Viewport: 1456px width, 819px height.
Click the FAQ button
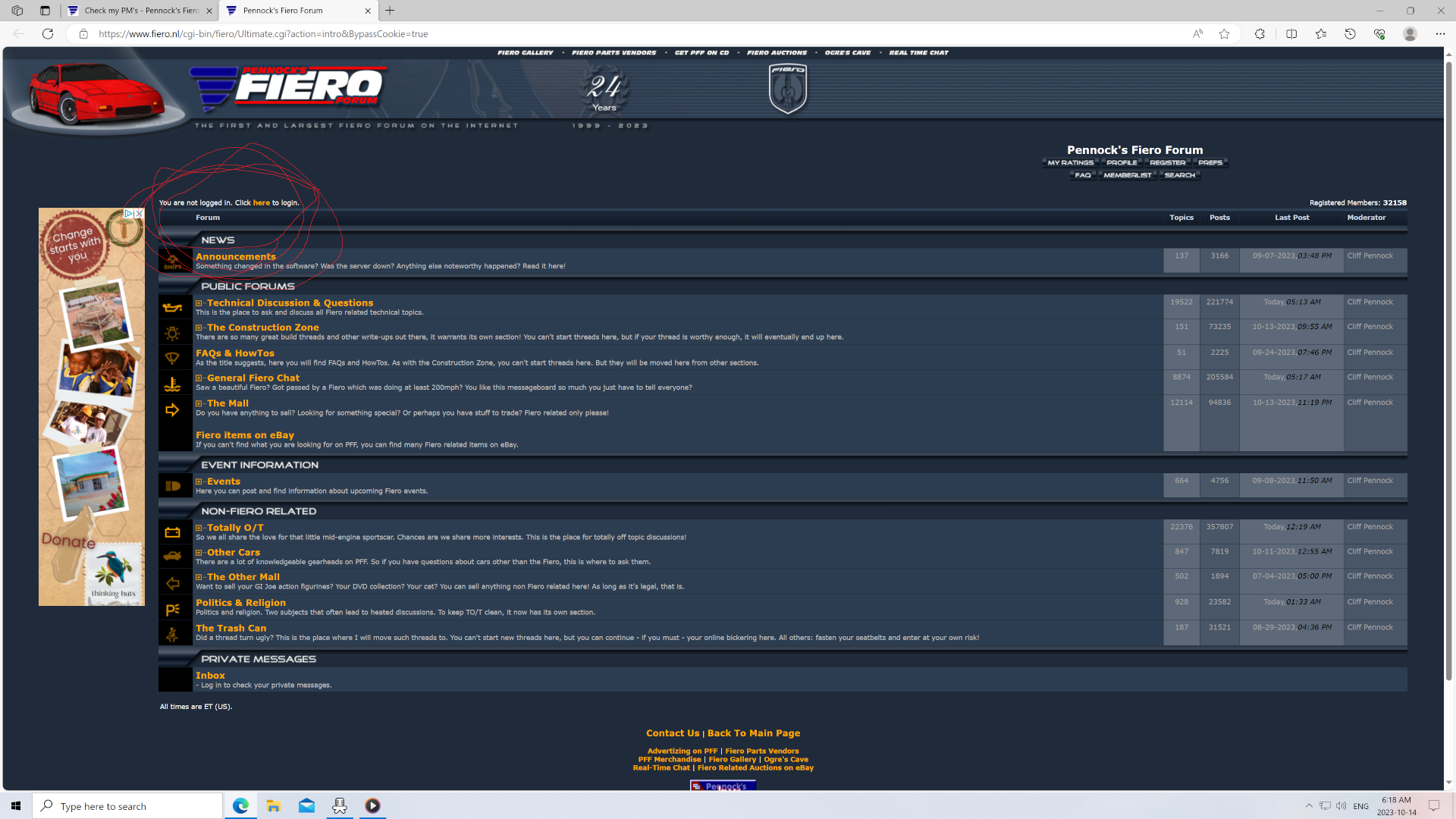[1083, 174]
